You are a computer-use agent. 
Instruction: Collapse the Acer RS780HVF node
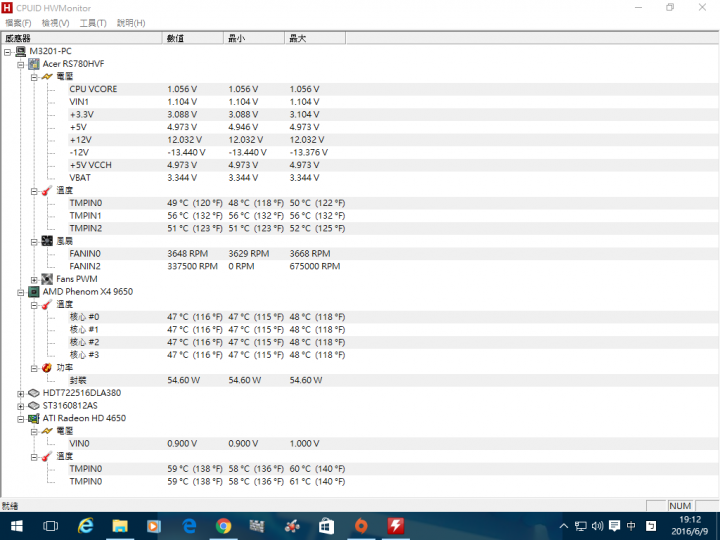(21, 65)
